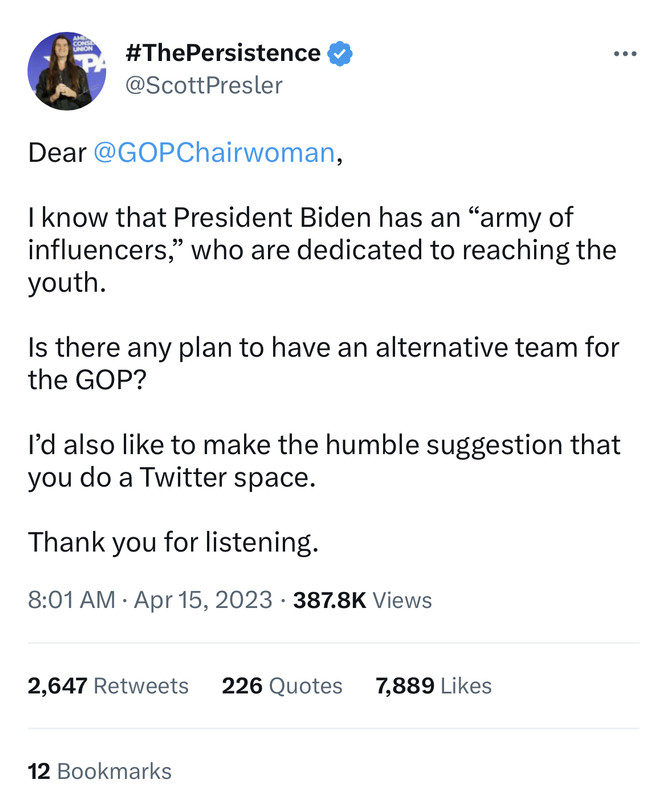
Task: Click the blue verified checkmark badge
Action: 340,53
